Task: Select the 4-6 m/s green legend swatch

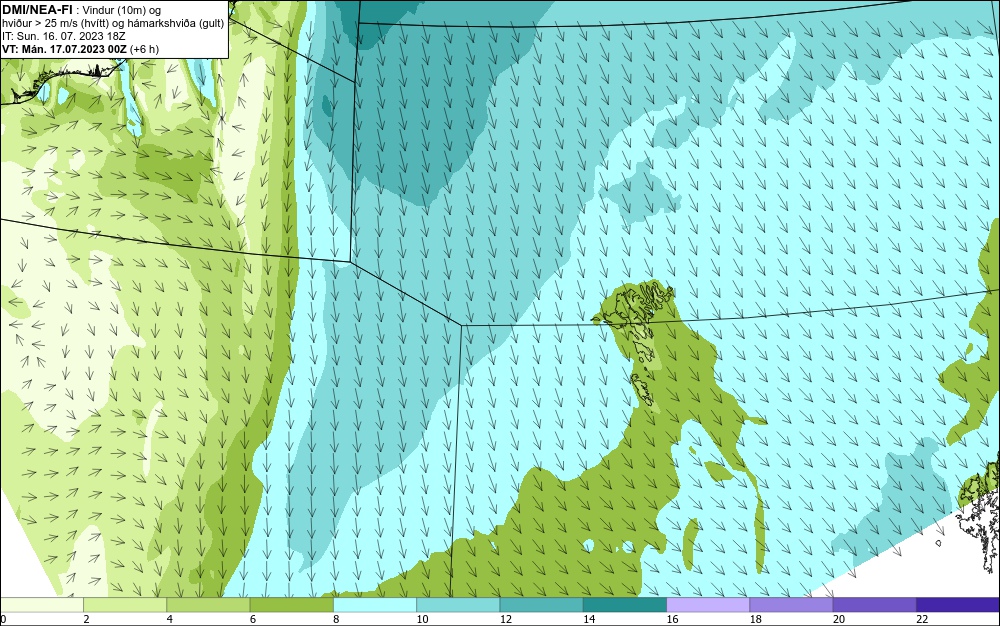Action: (x=209, y=605)
